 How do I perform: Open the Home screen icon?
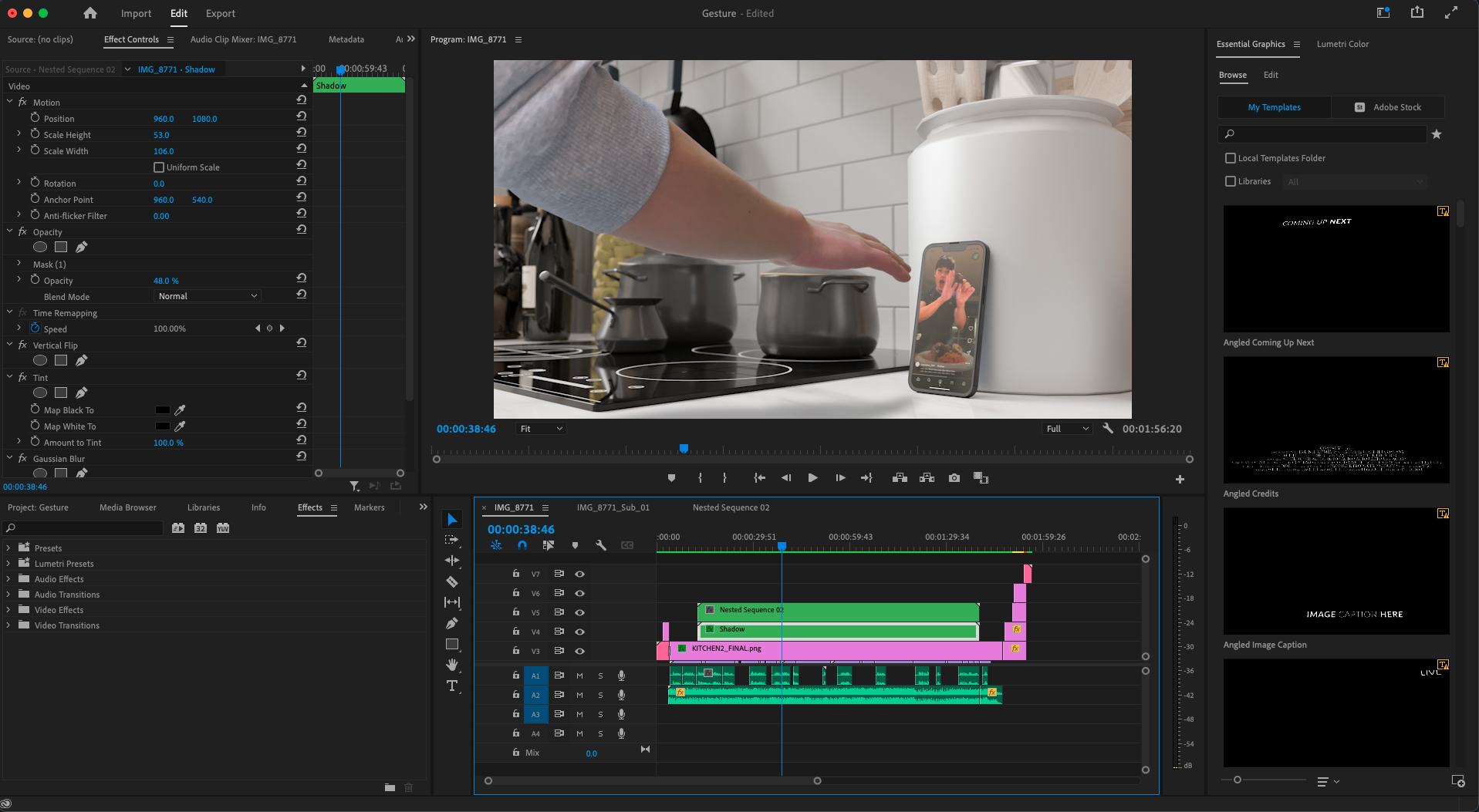(x=90, y=13)
